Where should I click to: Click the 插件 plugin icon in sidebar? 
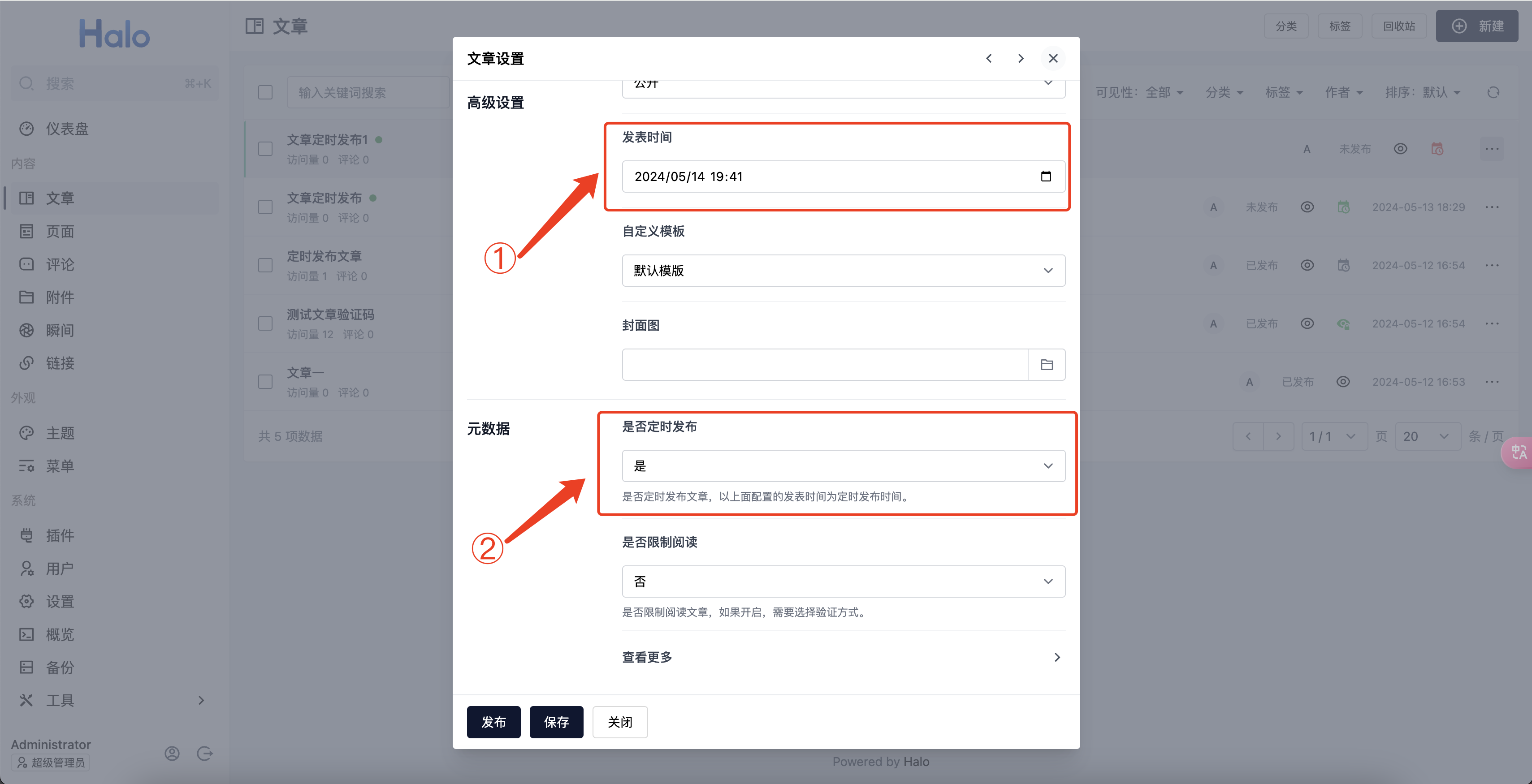pos(26,535)
